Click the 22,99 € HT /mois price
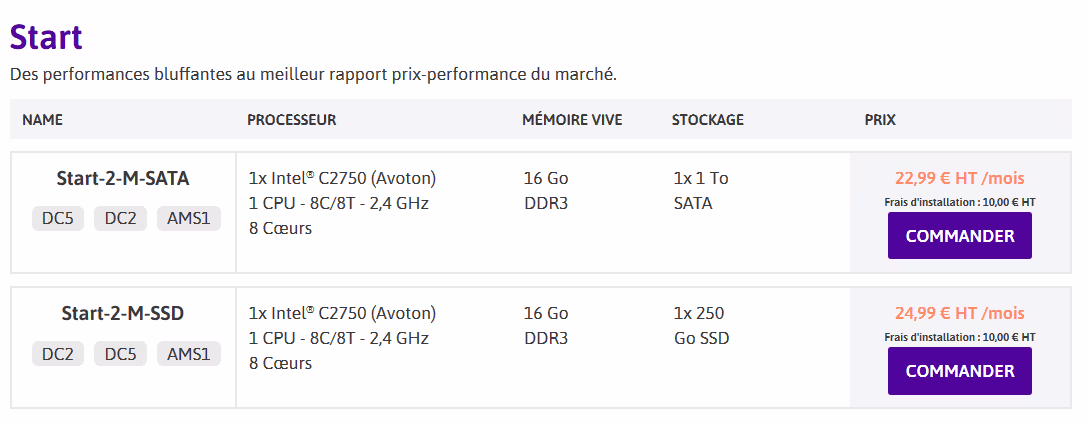The height and width of the screenshot is (426, 1090). 959,179
